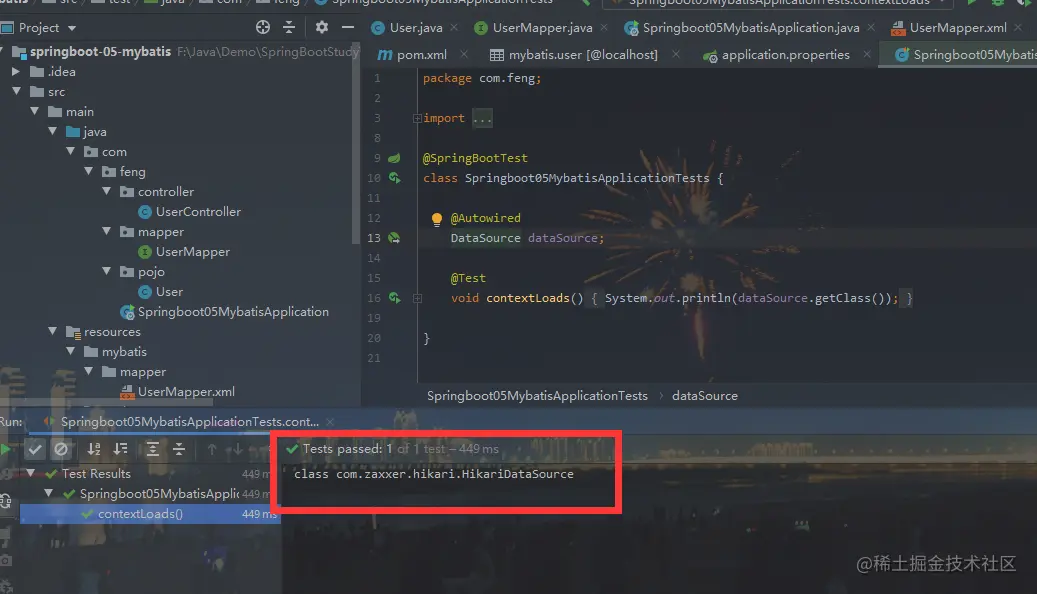
Task: Open Project panel settings gear
Action: tap(321, 27)
